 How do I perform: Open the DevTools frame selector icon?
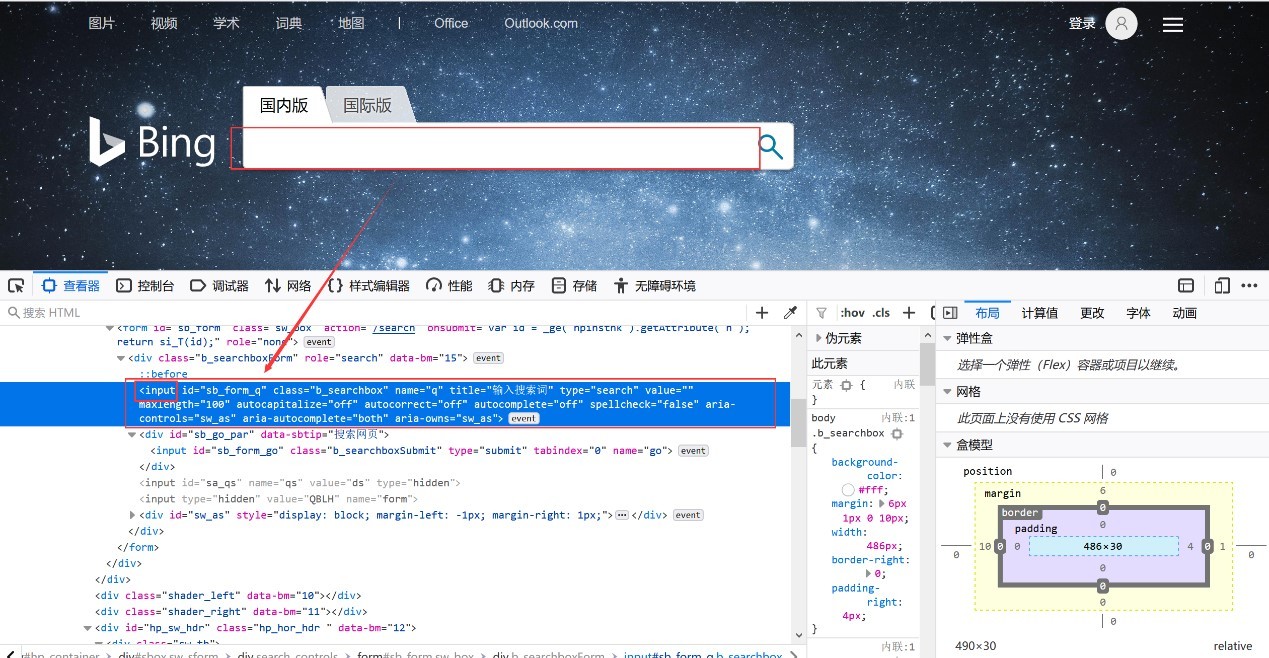(x=1186, y=285)
